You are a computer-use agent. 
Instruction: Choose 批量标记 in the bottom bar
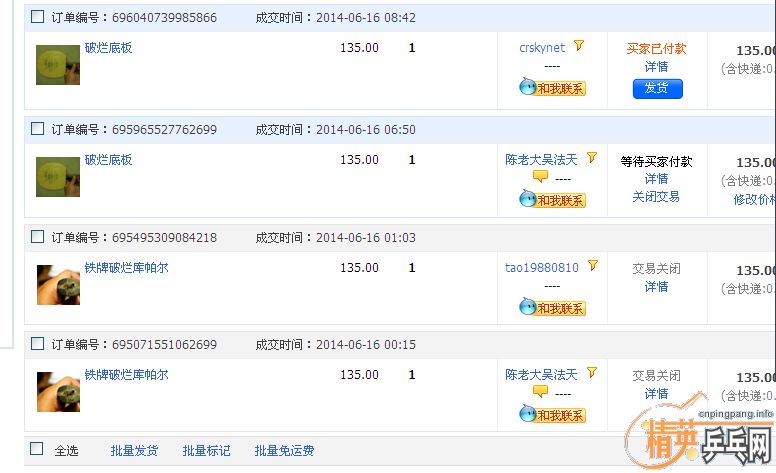206,451
